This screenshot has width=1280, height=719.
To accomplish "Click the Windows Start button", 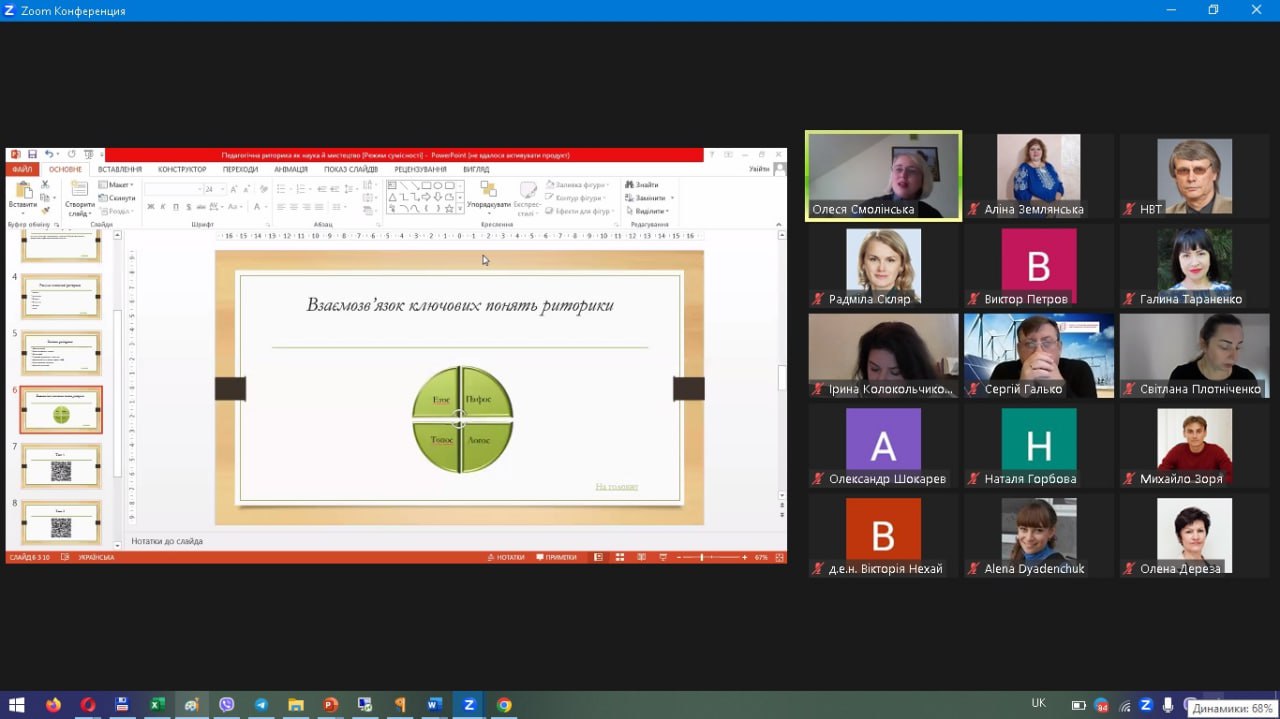I will pyautogui.click(x=17, y=704).
